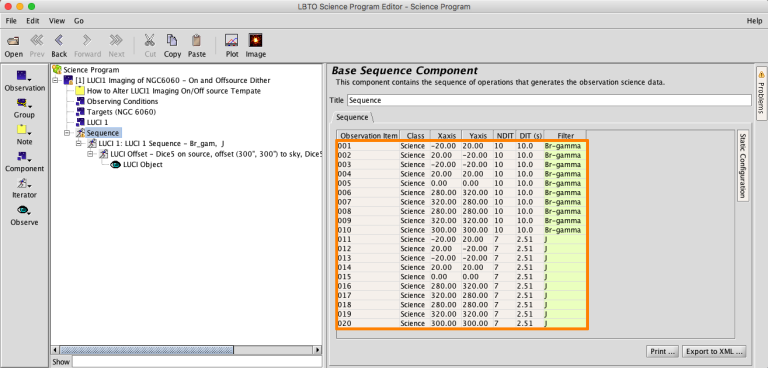Select row 010 in the sequence table
Screen dimensions: 768x368
(x=461, y=230)
